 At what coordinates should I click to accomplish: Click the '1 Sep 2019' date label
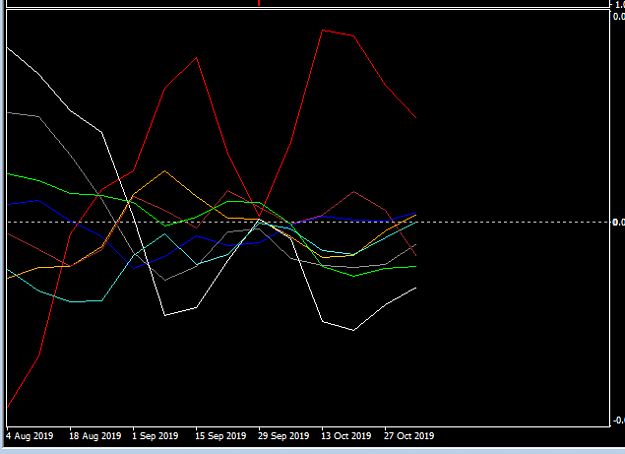pyautogui.click(x=155, y=436)
